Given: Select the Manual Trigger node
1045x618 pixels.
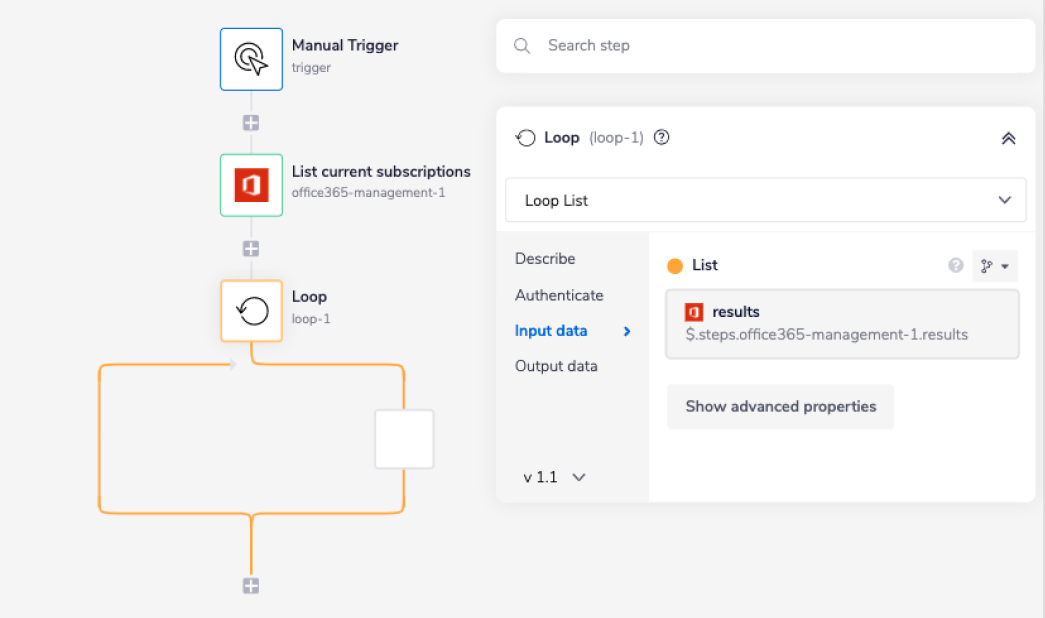Looking at the screenshot, I should click(251, 59).
